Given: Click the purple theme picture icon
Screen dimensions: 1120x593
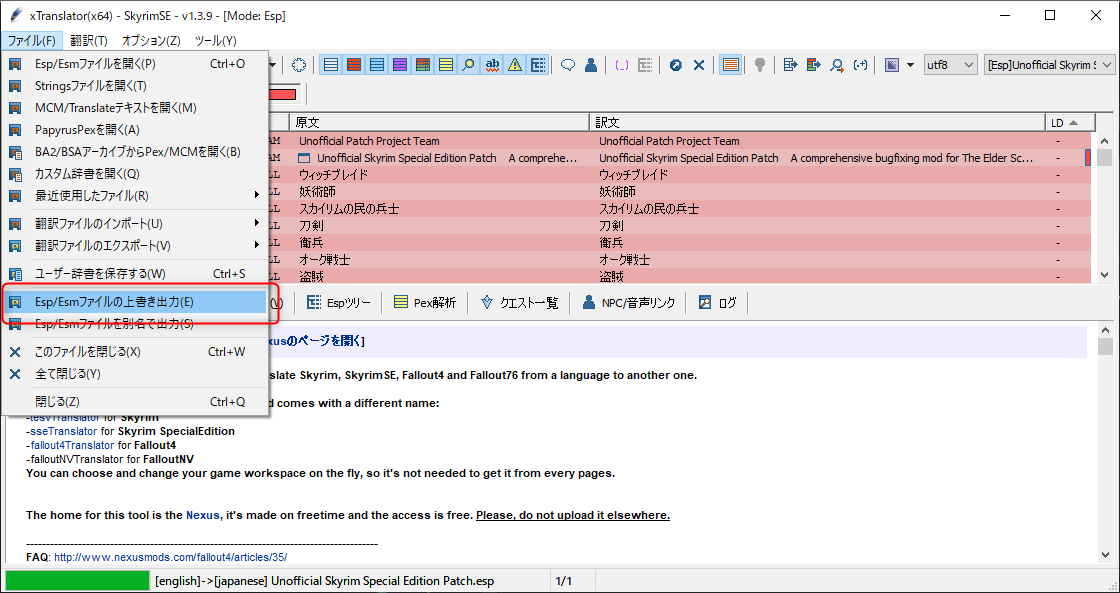Looking at the screenshot, I should (891, 65).
